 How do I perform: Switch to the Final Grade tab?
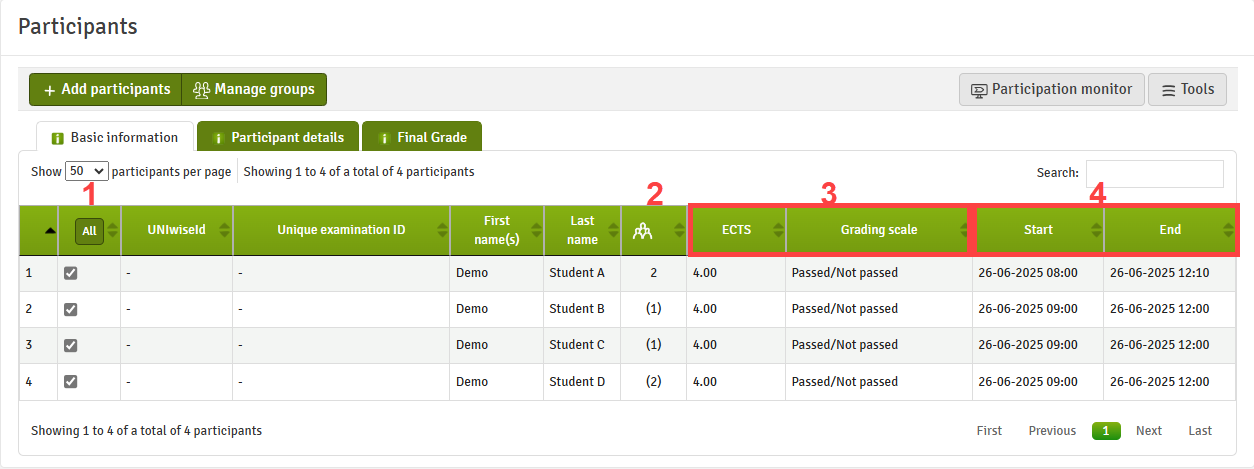[x=422, y=137]
